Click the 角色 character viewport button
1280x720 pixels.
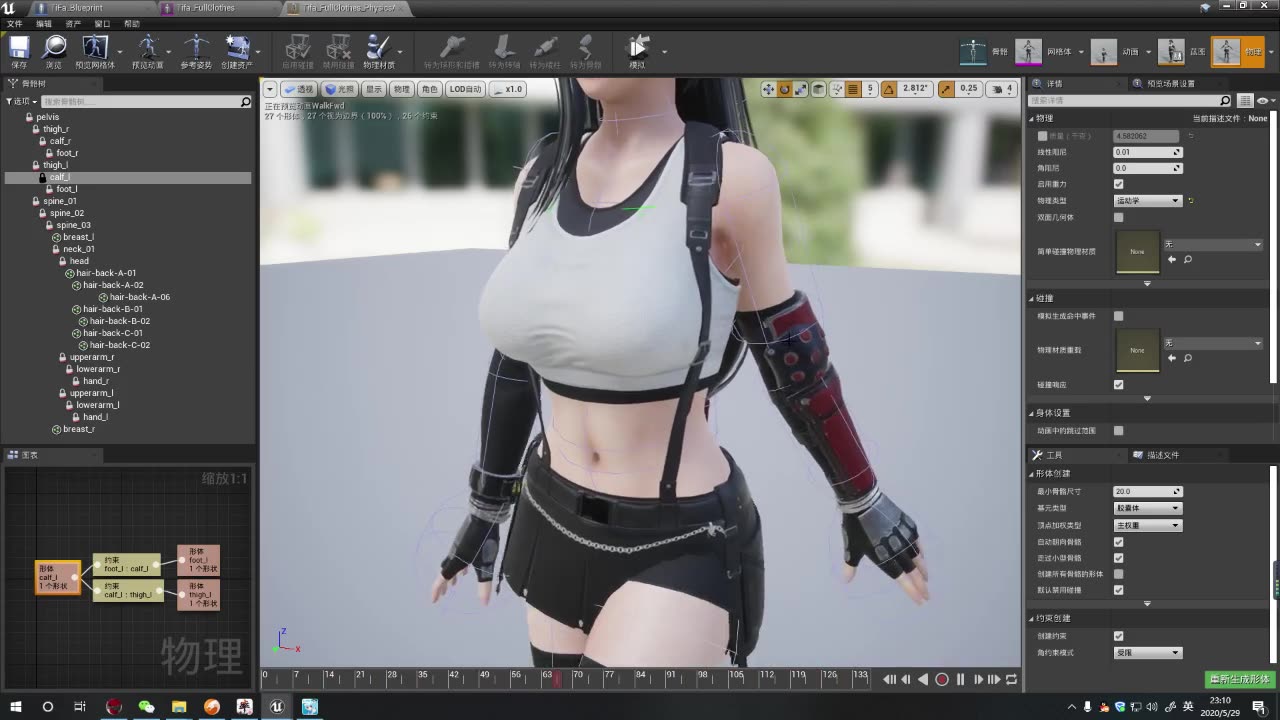pyautogui.click(x=429, y=89)
